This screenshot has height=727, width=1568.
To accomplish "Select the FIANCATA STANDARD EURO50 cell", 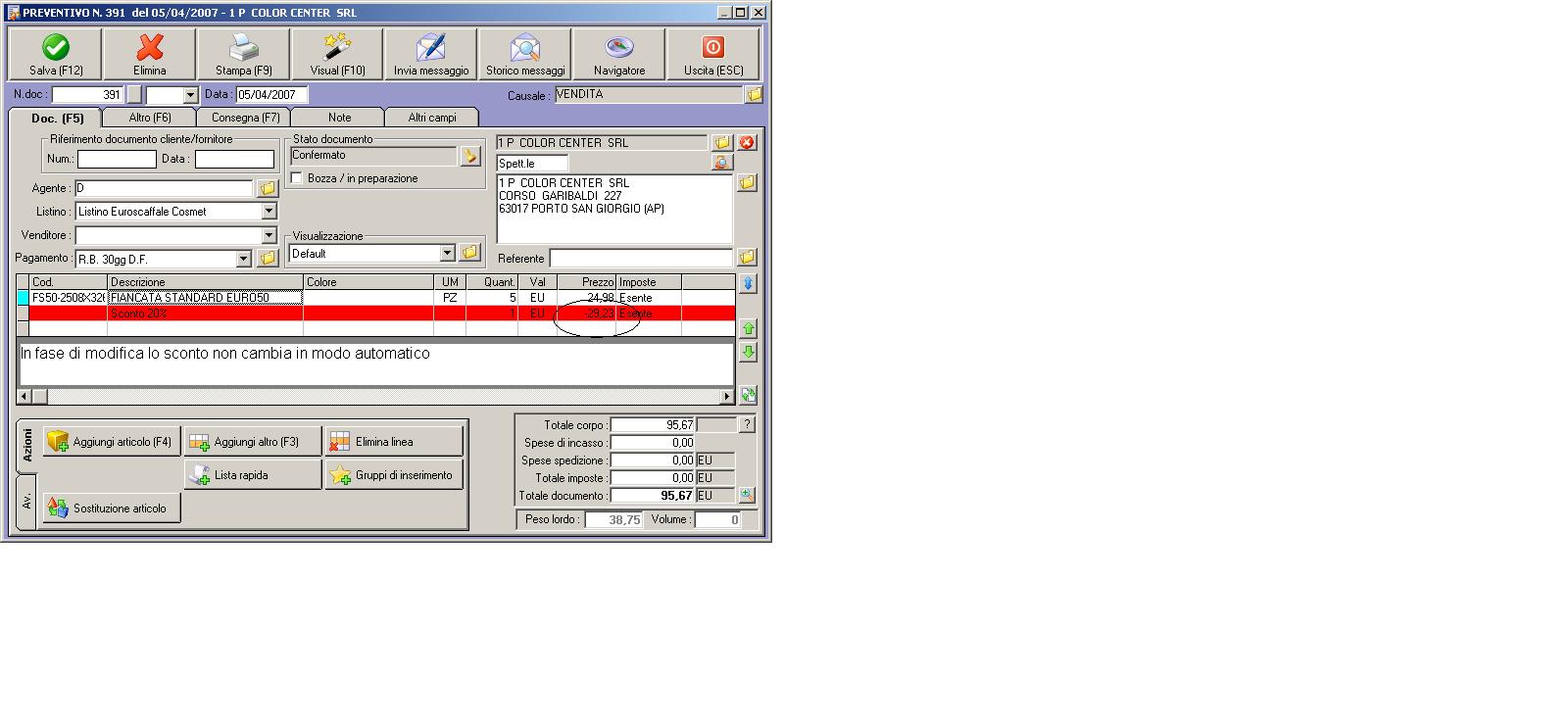I will coord(206,298).
